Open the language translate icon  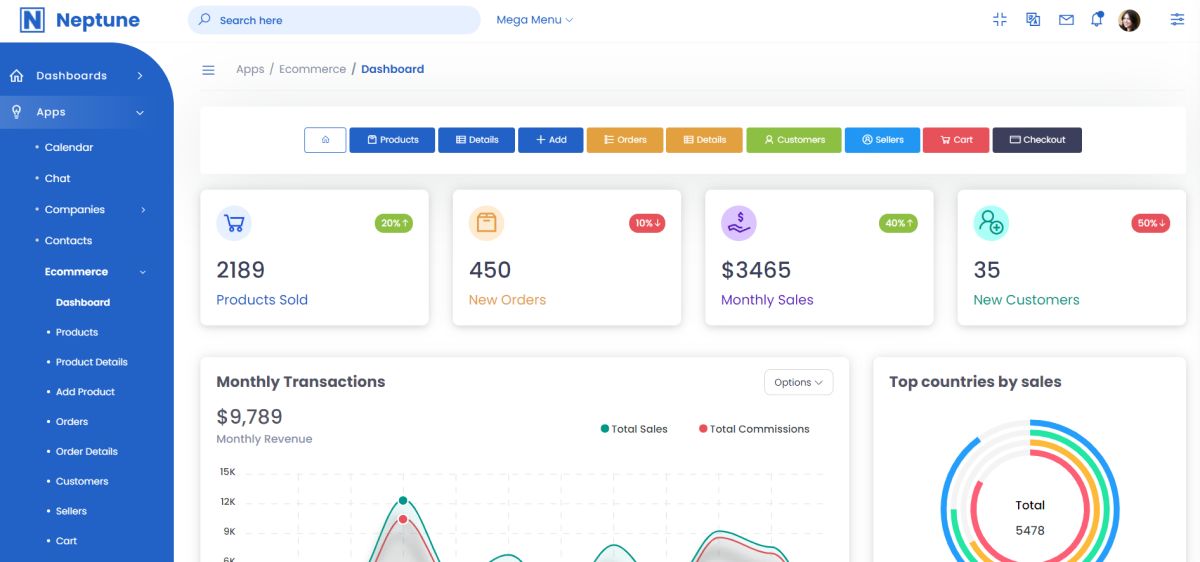(1033, 20)
